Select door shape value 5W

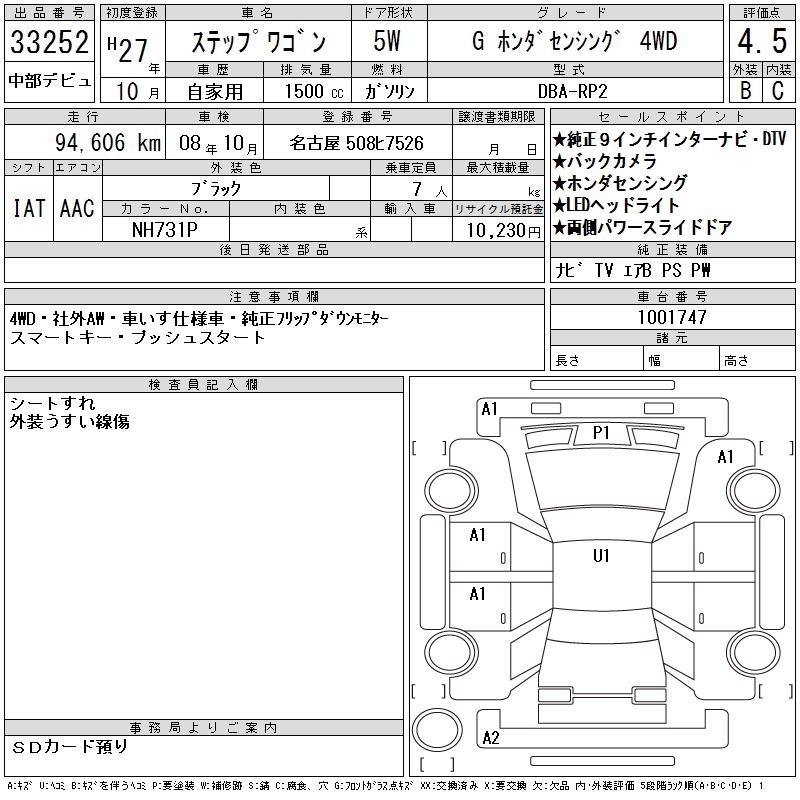387,41
